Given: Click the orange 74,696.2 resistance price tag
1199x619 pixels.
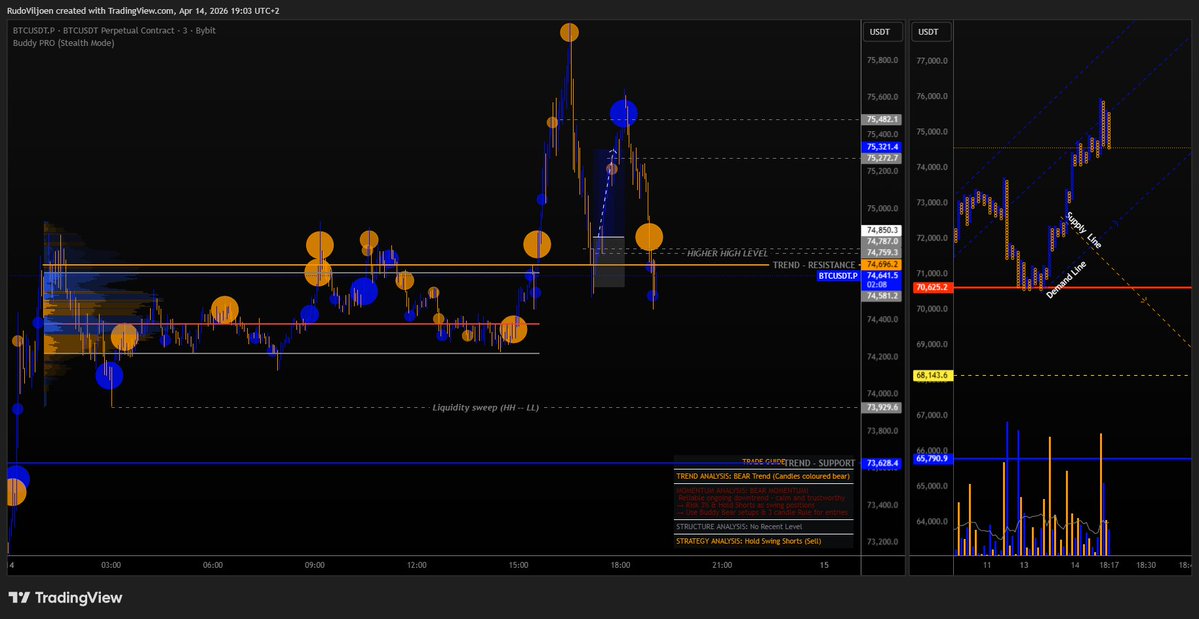Looking at the screenshot, I should (x=883, y=264).
